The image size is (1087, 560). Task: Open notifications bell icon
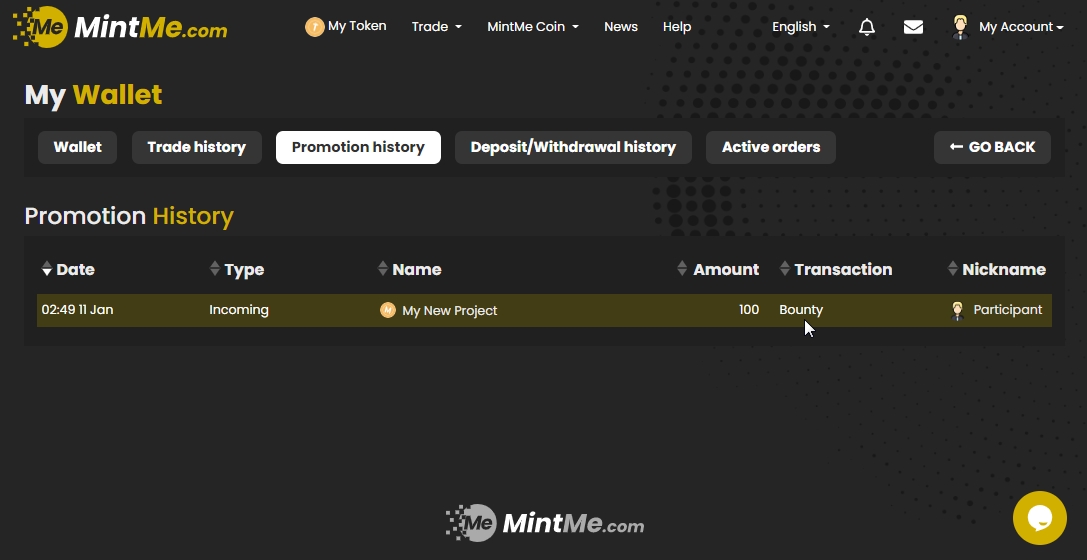click(867, 27)
